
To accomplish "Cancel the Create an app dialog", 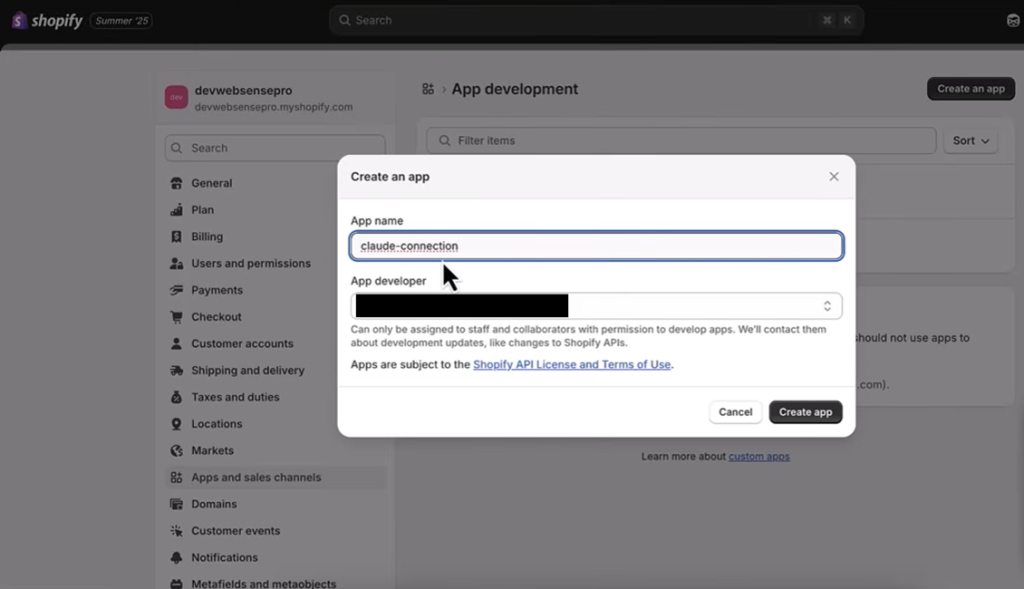I will click(735, 413).
